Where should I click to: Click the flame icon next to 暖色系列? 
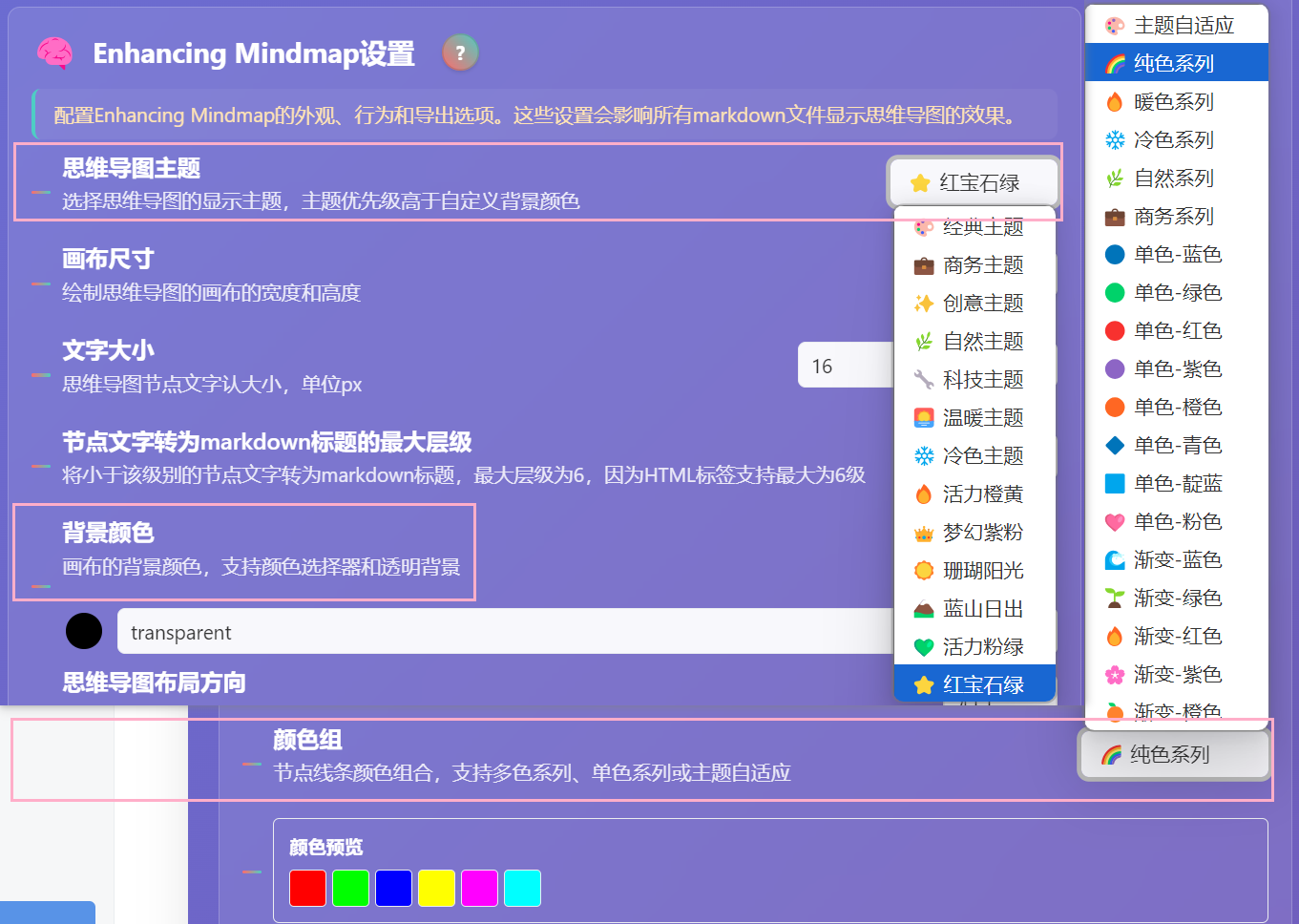1113,101
